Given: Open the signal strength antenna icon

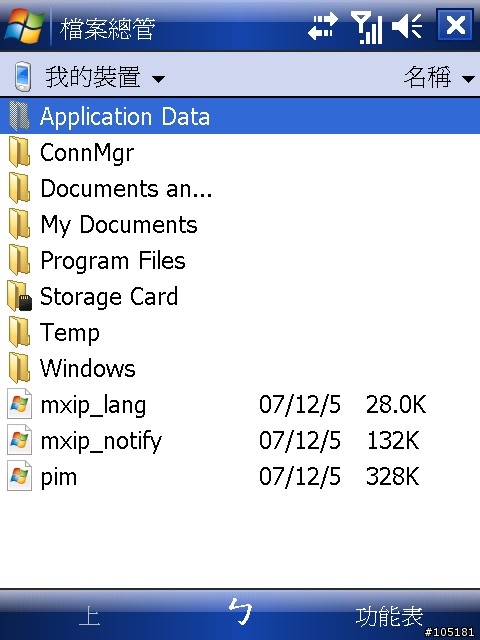Looking at the screenshot, I should point(367,27).
